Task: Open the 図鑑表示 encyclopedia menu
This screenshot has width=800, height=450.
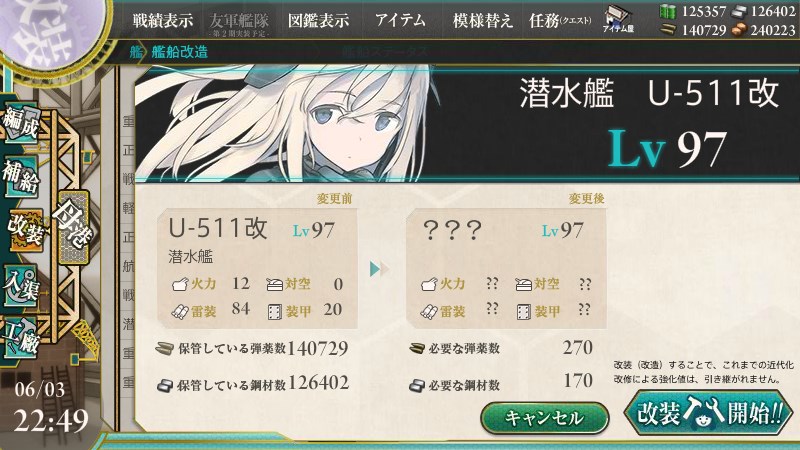Action: tap(318, 20)
